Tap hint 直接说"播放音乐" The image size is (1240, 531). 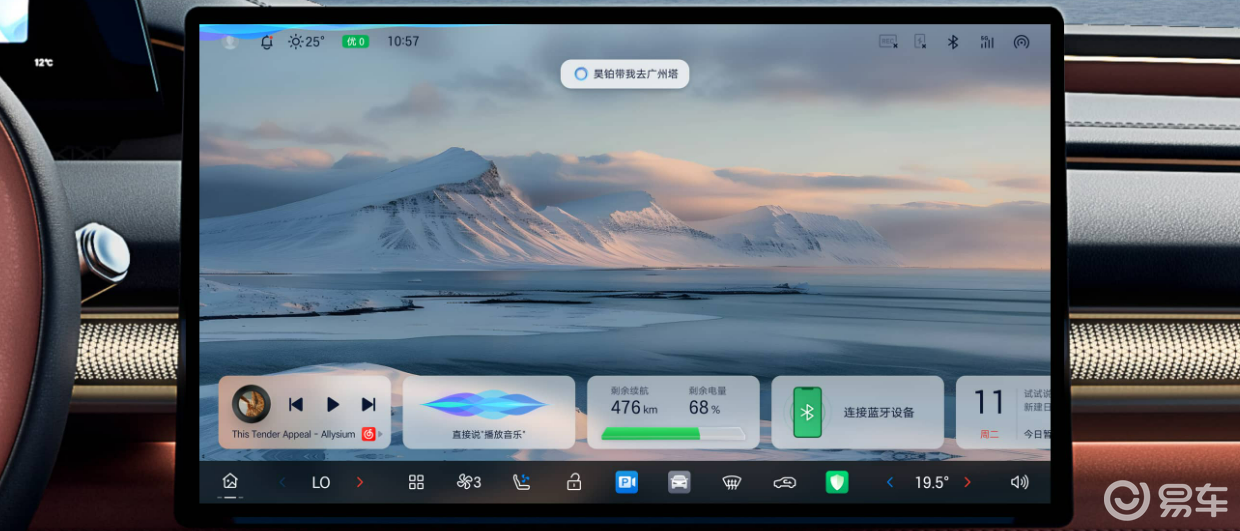(488, 435)
